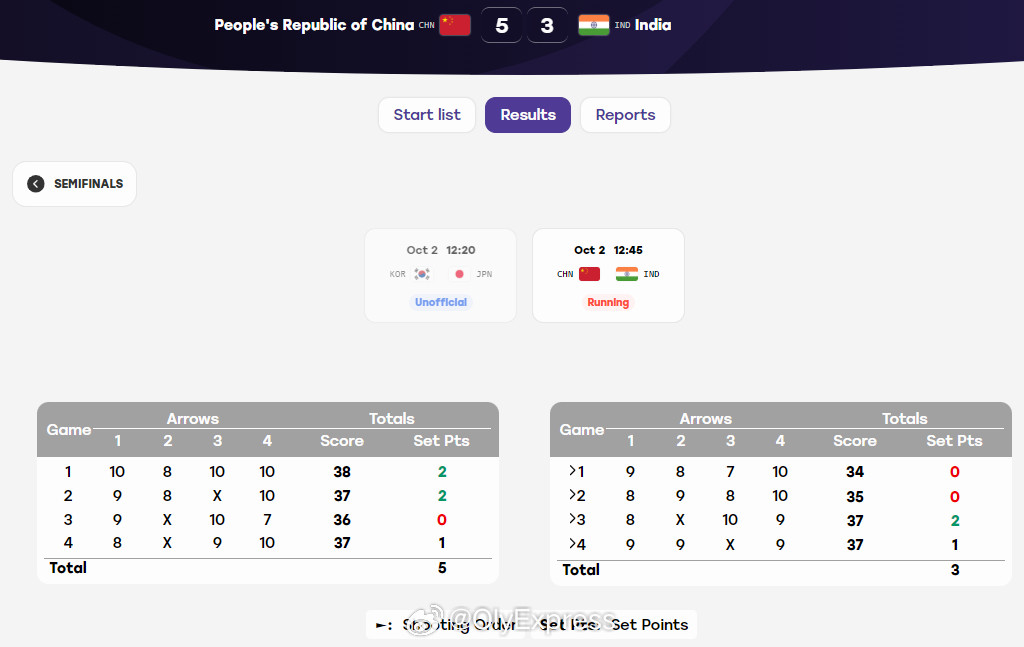The width and height of the screenshot is (1024, 647).
Task: Click the China flag in CHN-IND card
Action: click(589, 274)
